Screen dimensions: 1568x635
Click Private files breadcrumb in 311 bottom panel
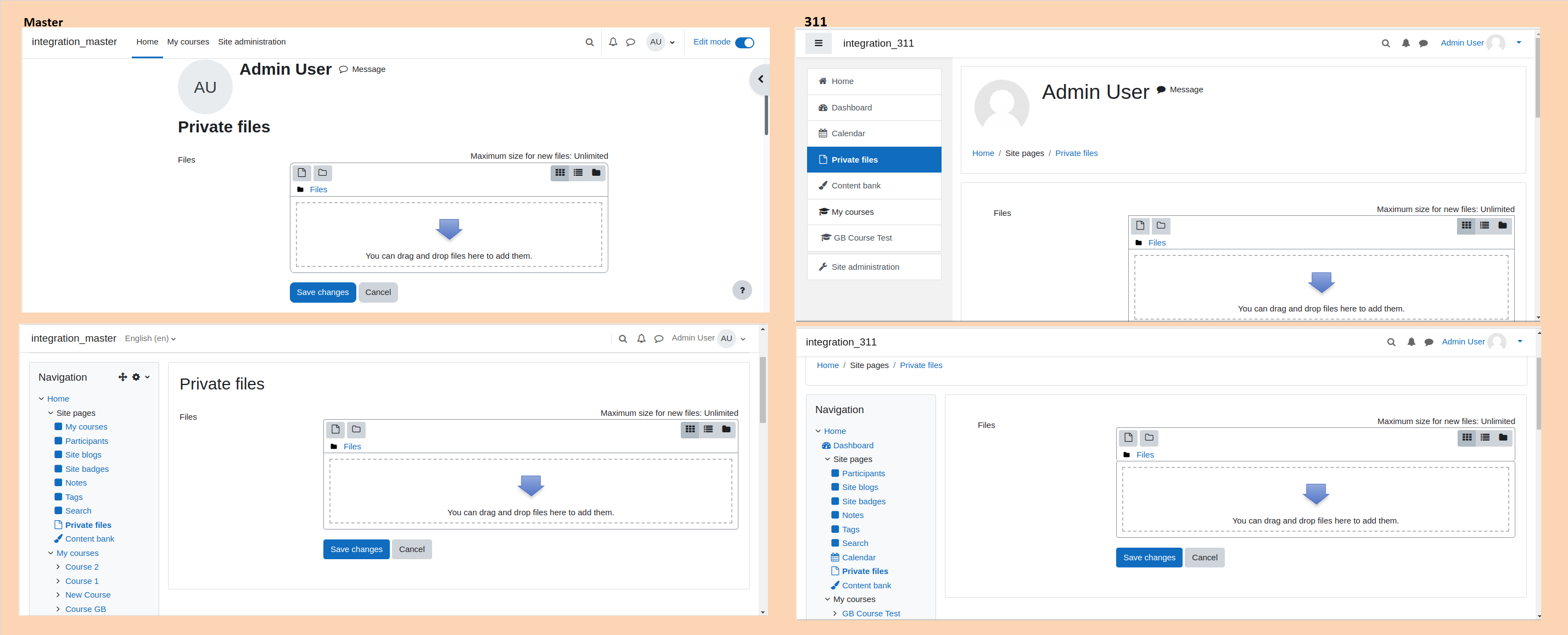(x=921, y=365)
